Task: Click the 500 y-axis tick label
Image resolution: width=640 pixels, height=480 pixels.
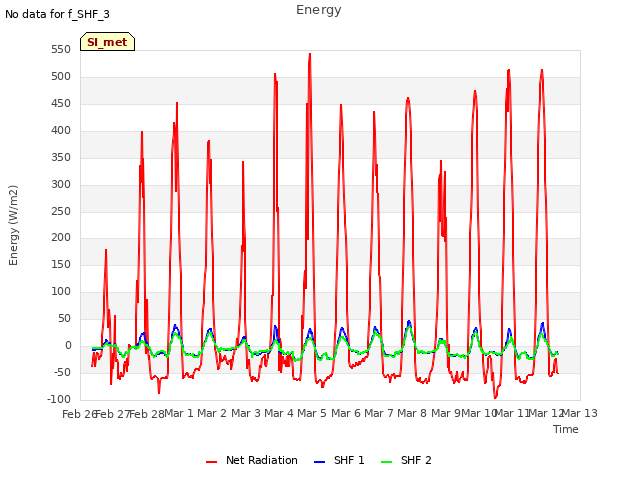Action: (x=61, y=76)
